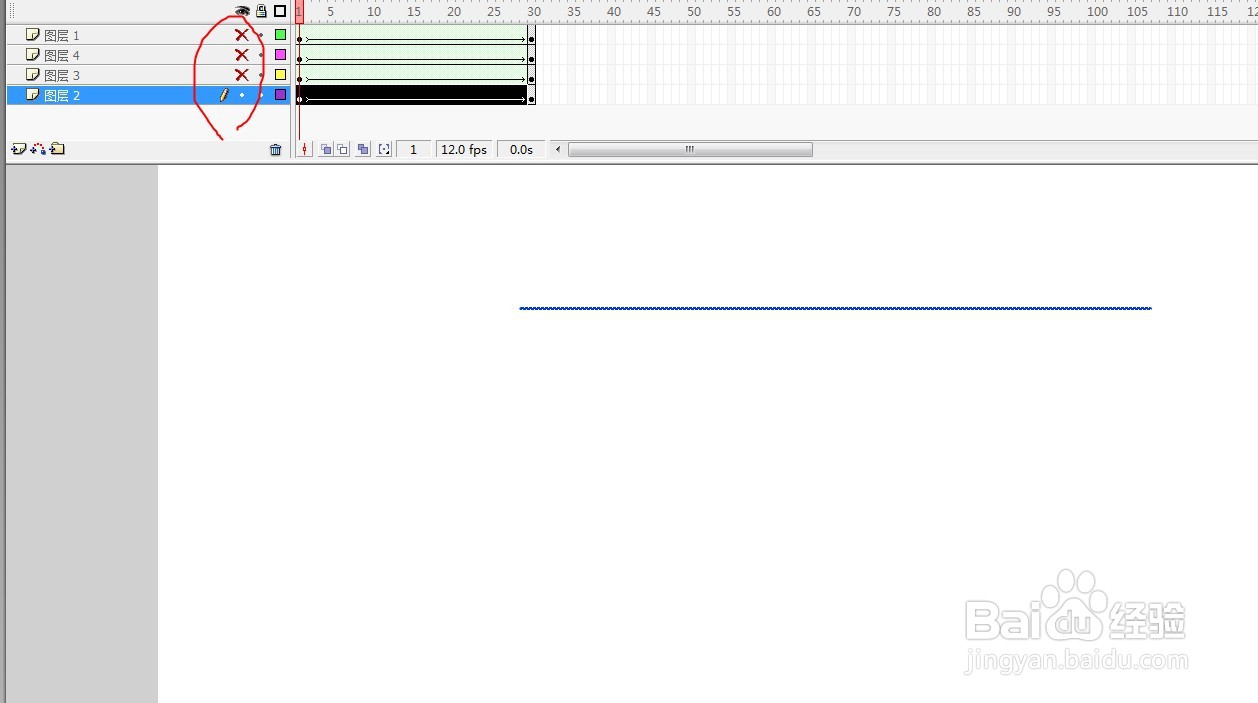1258x703 pixels.
Task: Select black tween span of 图层 2
Action: pyautogui.click(x=412, y=95)
